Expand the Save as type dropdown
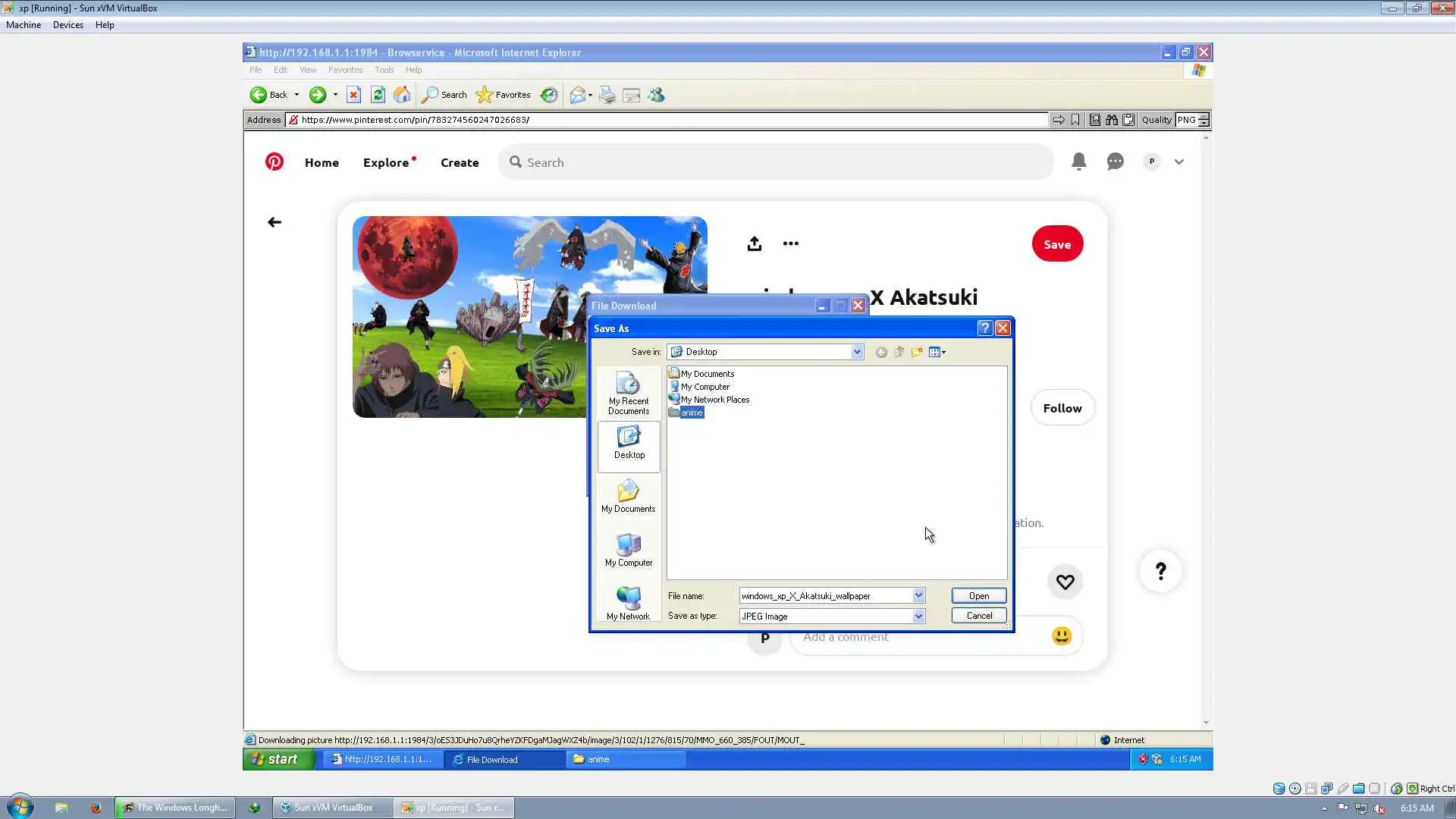Viewport: 1456px width, 819px height. click(x=918, y=616)
